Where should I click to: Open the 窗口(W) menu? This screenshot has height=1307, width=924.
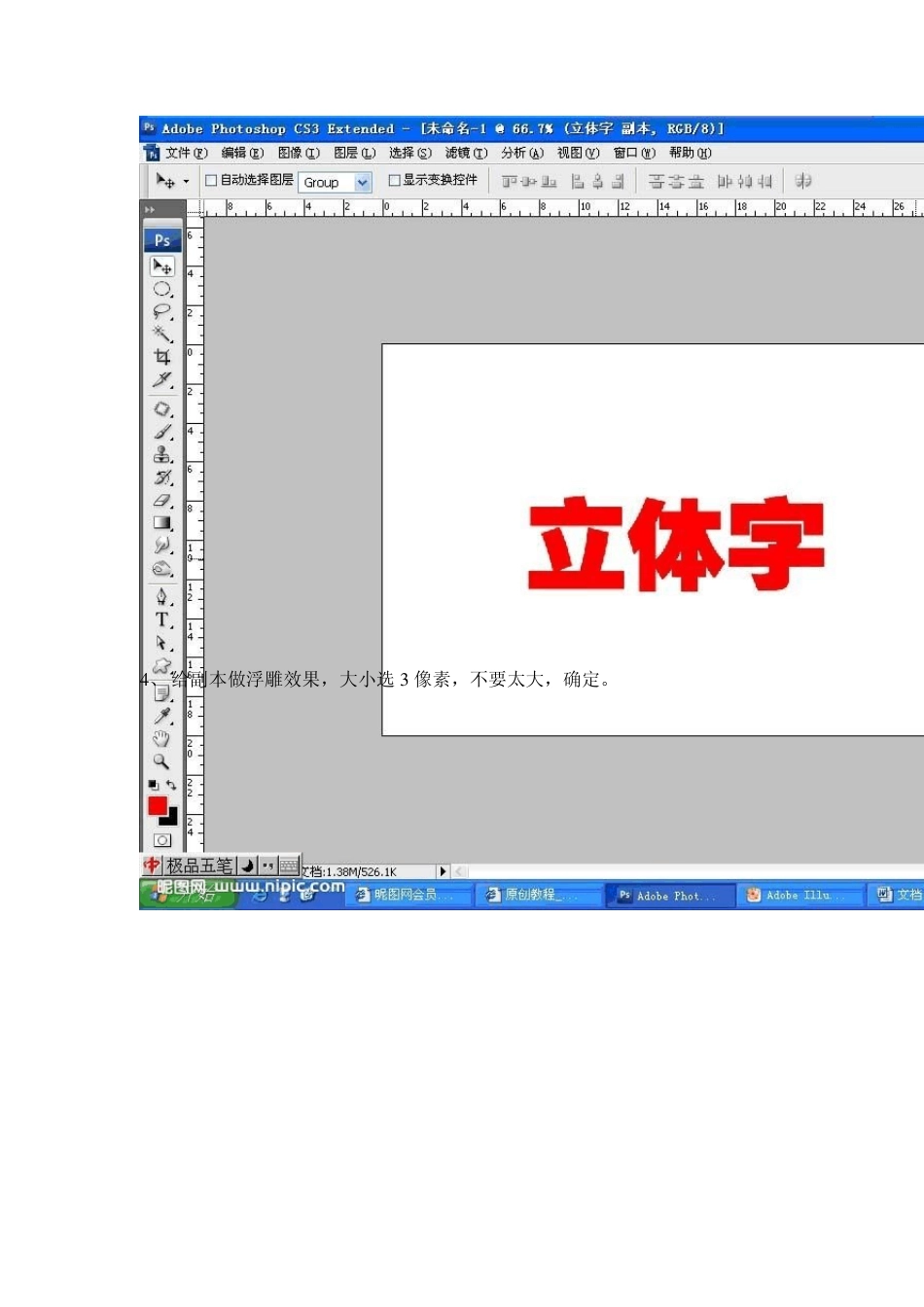[x=634, y=153]
